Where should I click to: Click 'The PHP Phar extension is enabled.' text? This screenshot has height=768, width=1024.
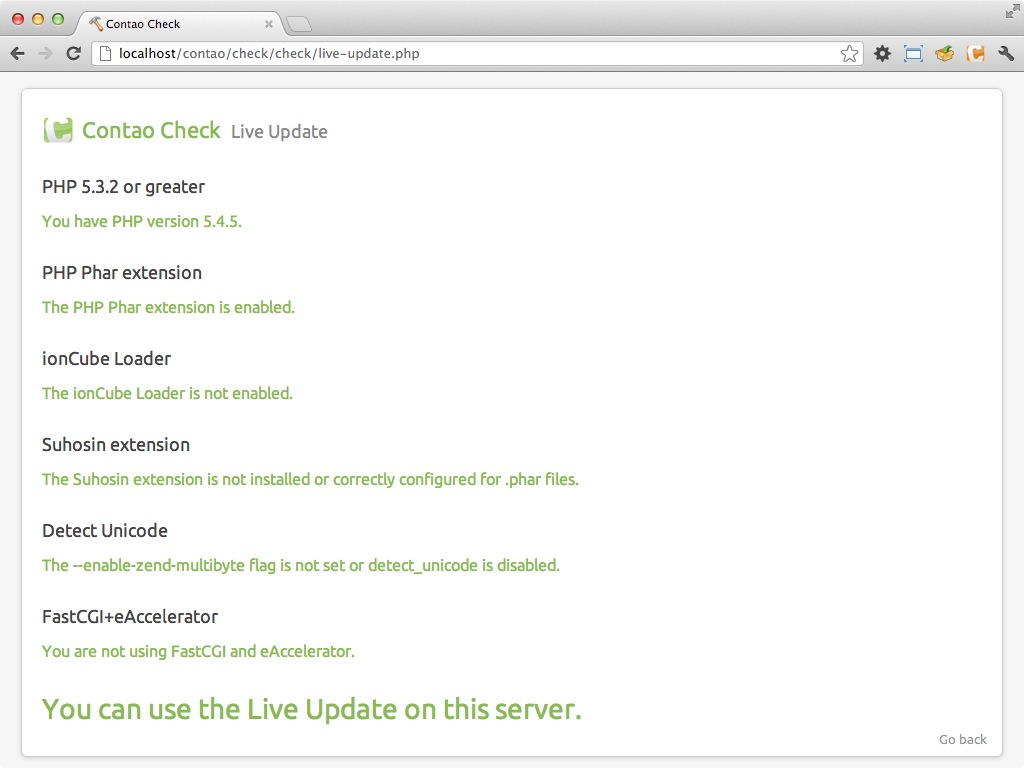click(168, 307)
